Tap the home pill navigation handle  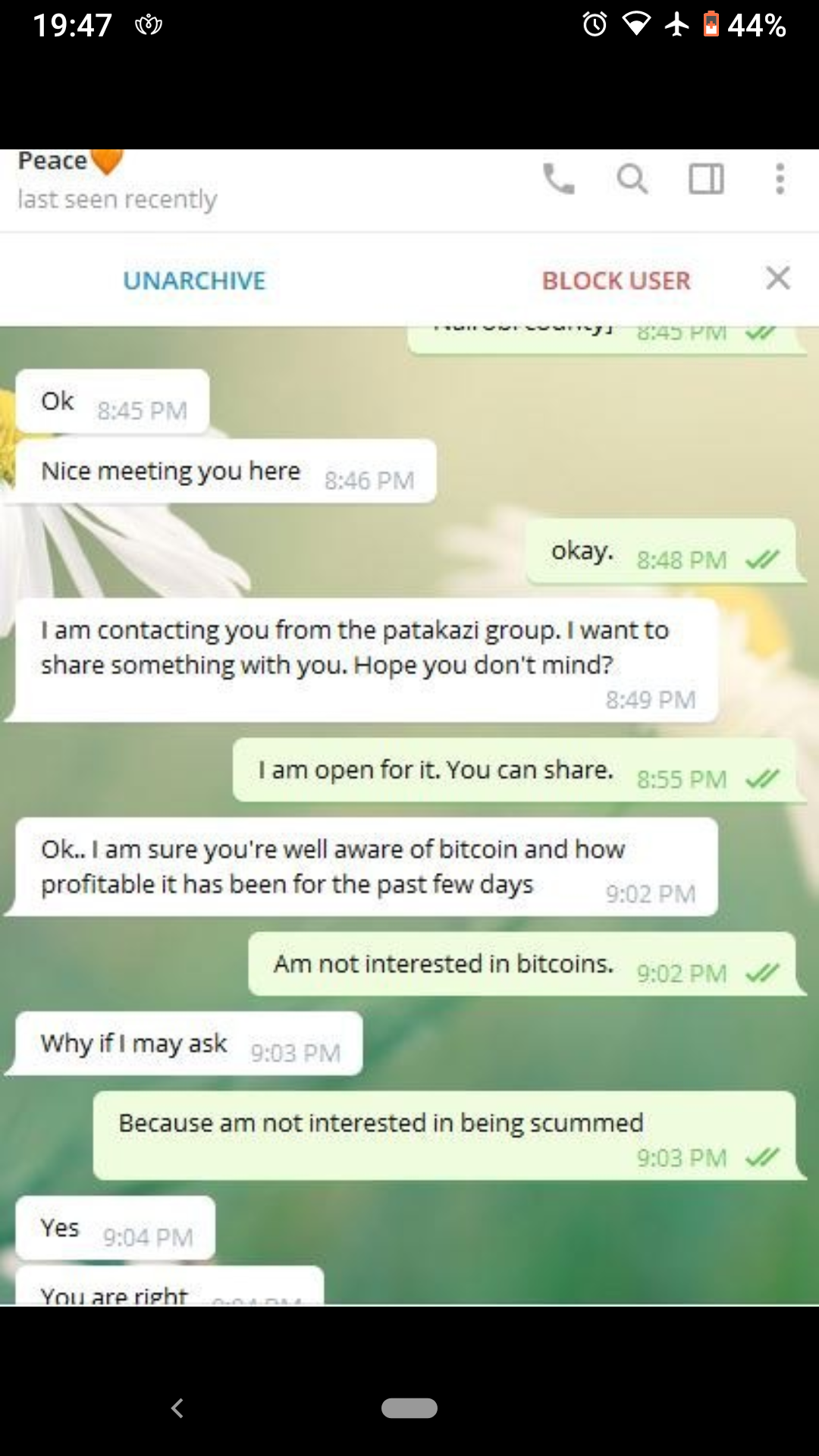pos(409,1408)
